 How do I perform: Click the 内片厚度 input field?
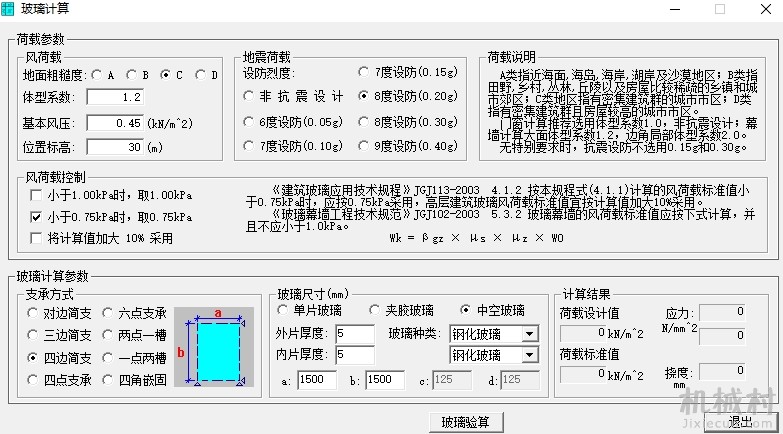click(355, 355)
